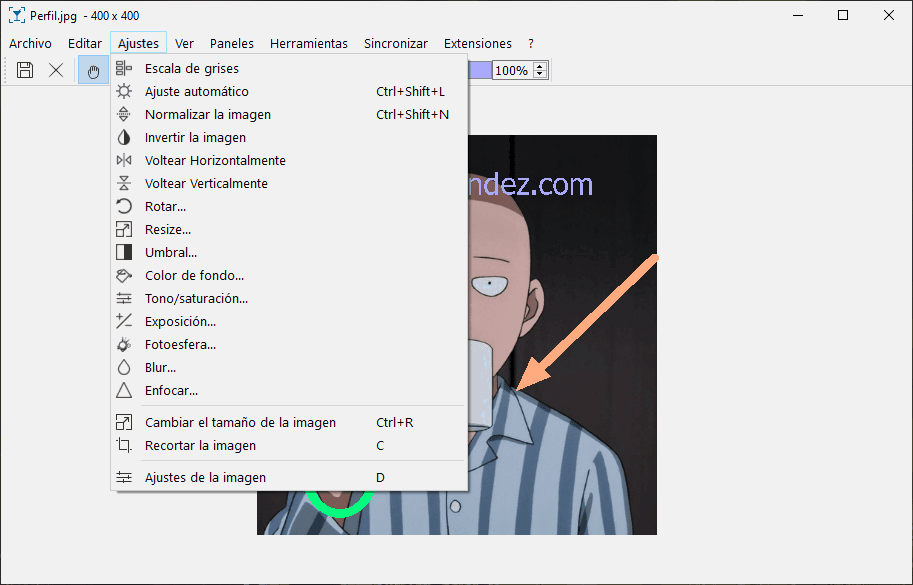Open the Enfocar... filter
The height and width of the screenshot is (585, 913).
(289, 390)
